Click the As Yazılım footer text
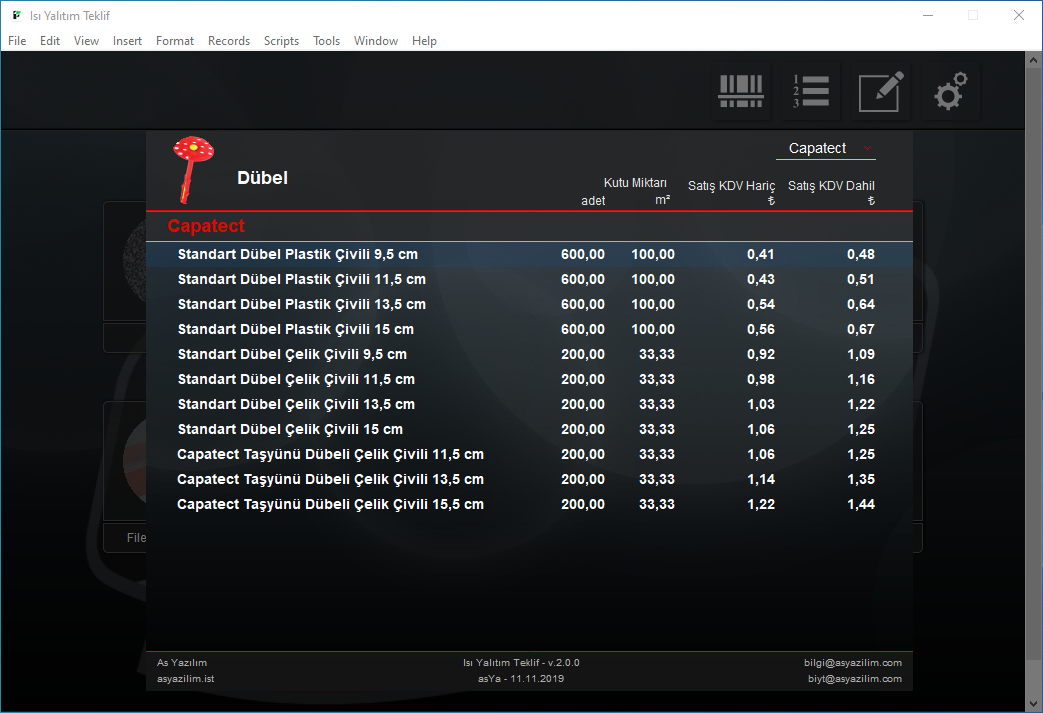The height and width of the screenshot is (713, 1043). tap(182, 662)
